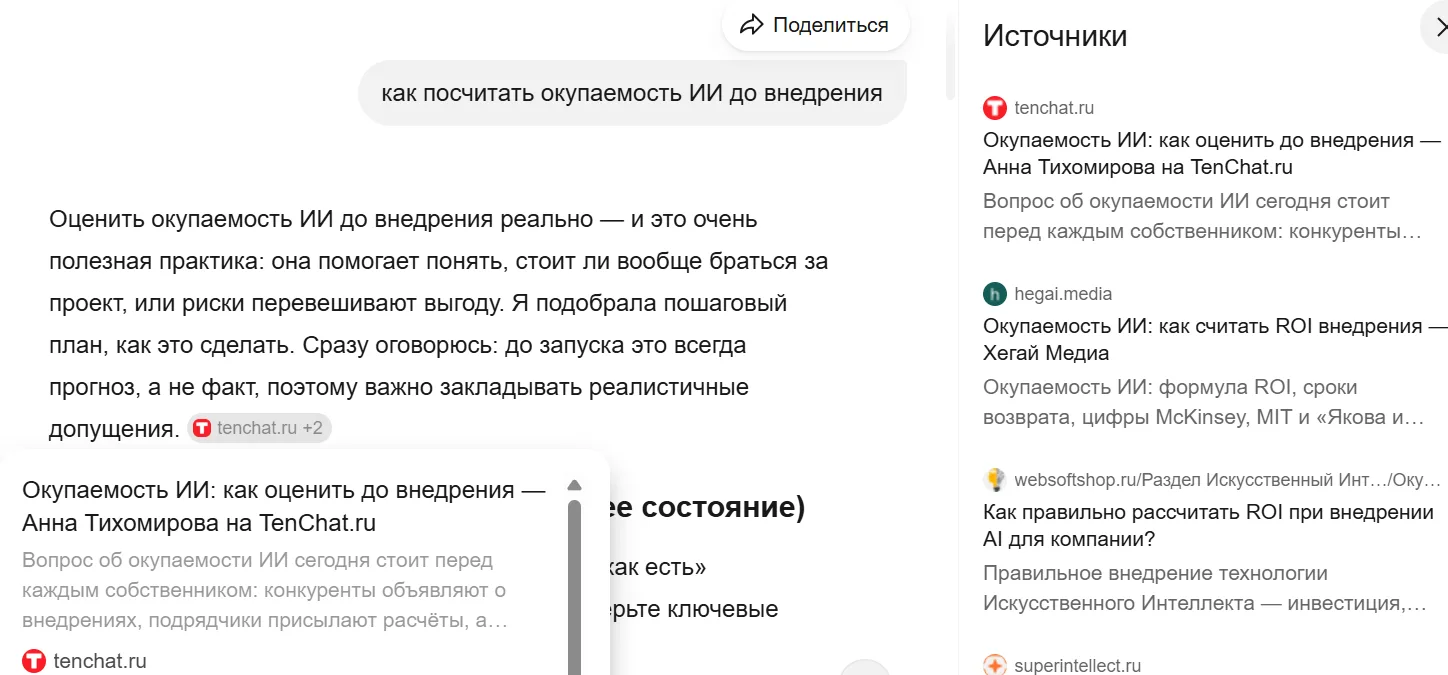1448x675 pixels.
Task: Click the superintellect.ru orange favicon
Action: point(995,665)
